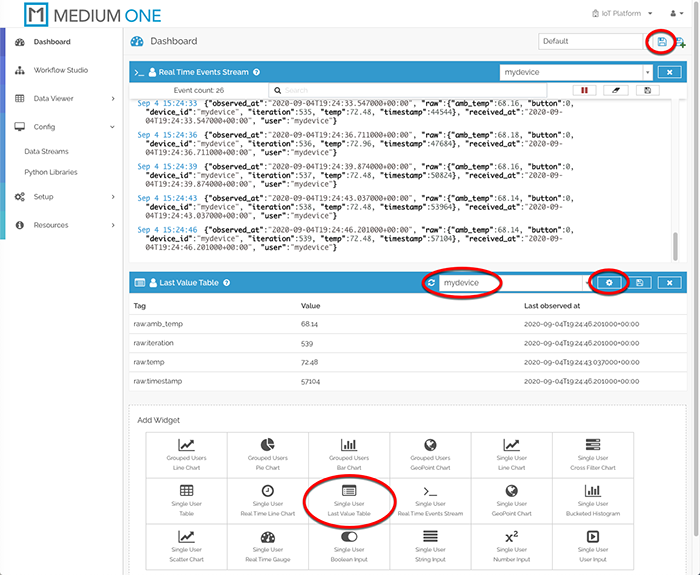Save the Last Value Table widget
The height and width of the screenshot is (575, 700).
(640, 283)
